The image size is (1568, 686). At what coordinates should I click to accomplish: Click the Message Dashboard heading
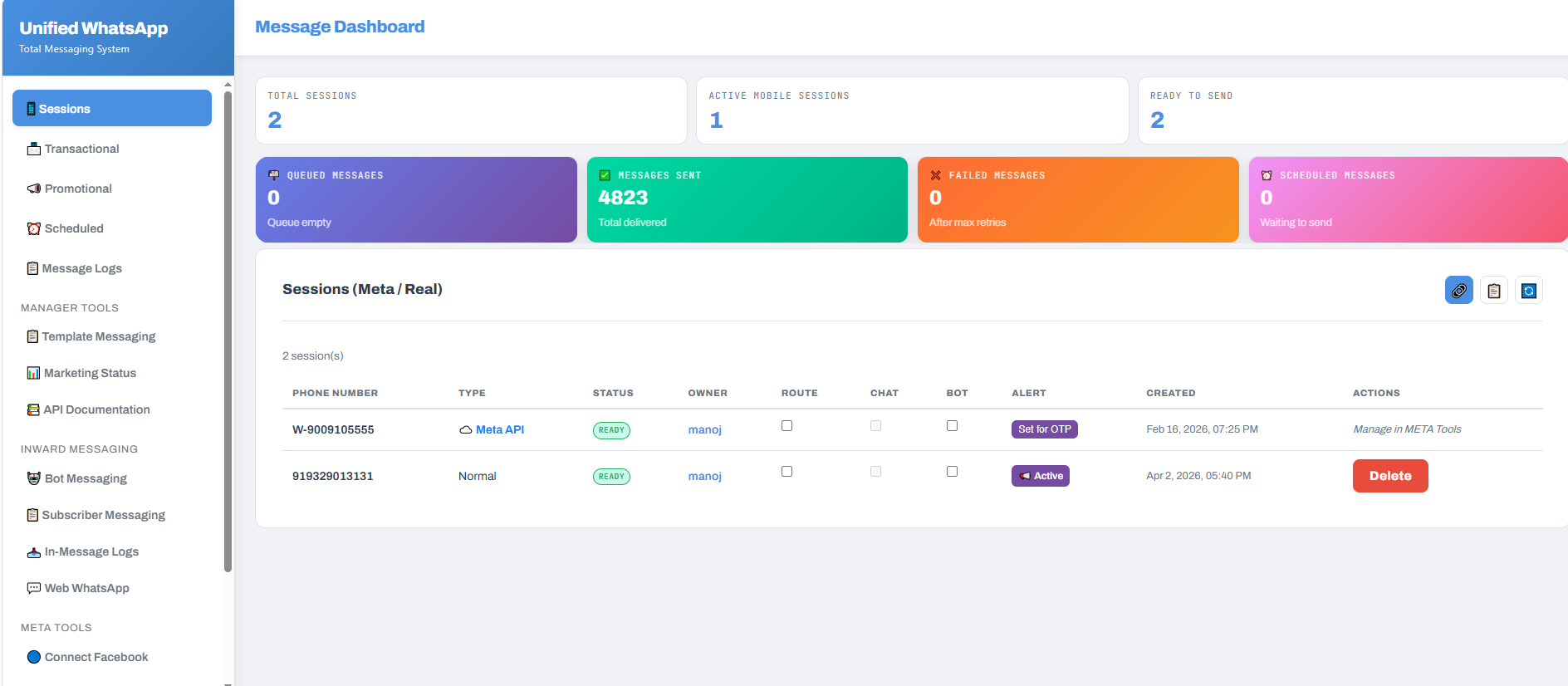340,27
